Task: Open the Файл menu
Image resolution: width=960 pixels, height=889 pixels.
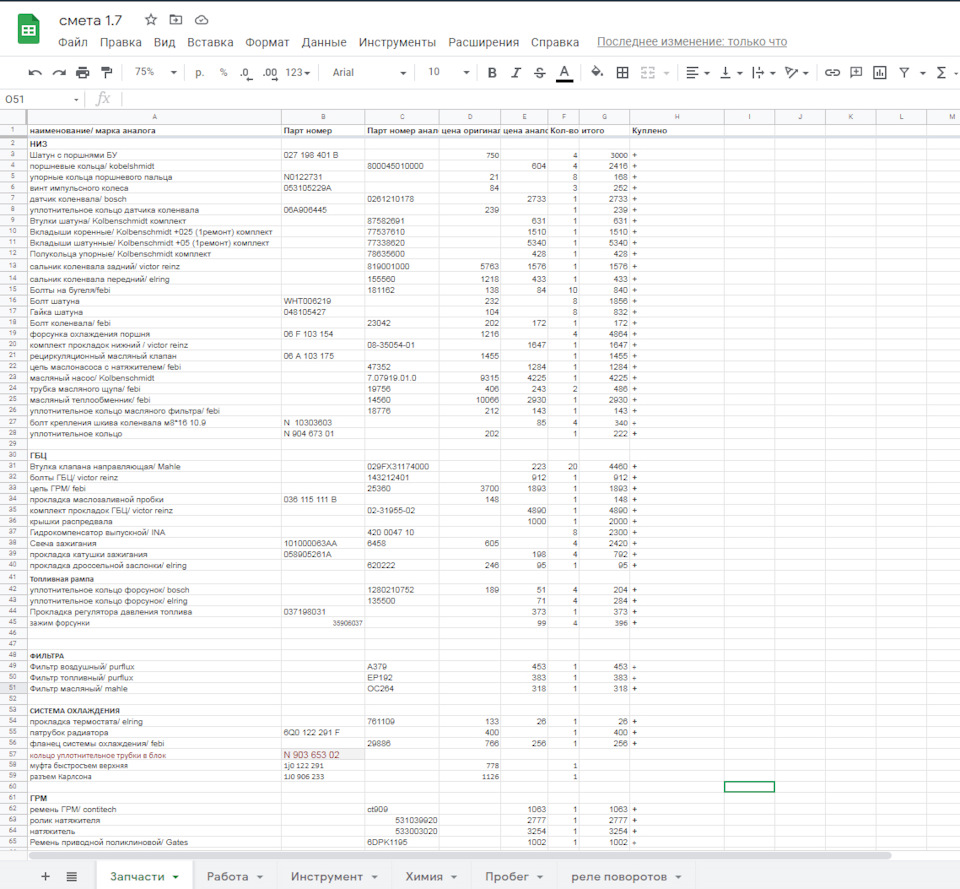Action: 73,42
